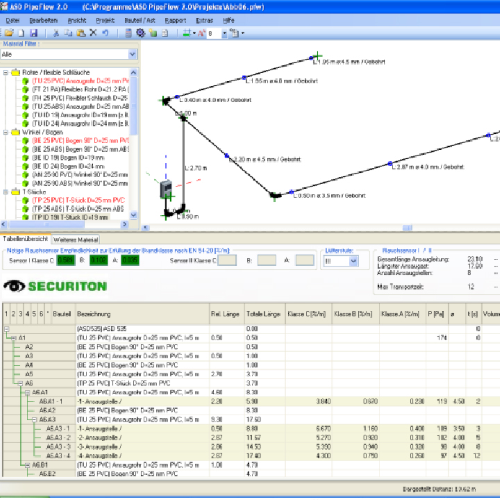Click the Cut scissors icon

56,33
